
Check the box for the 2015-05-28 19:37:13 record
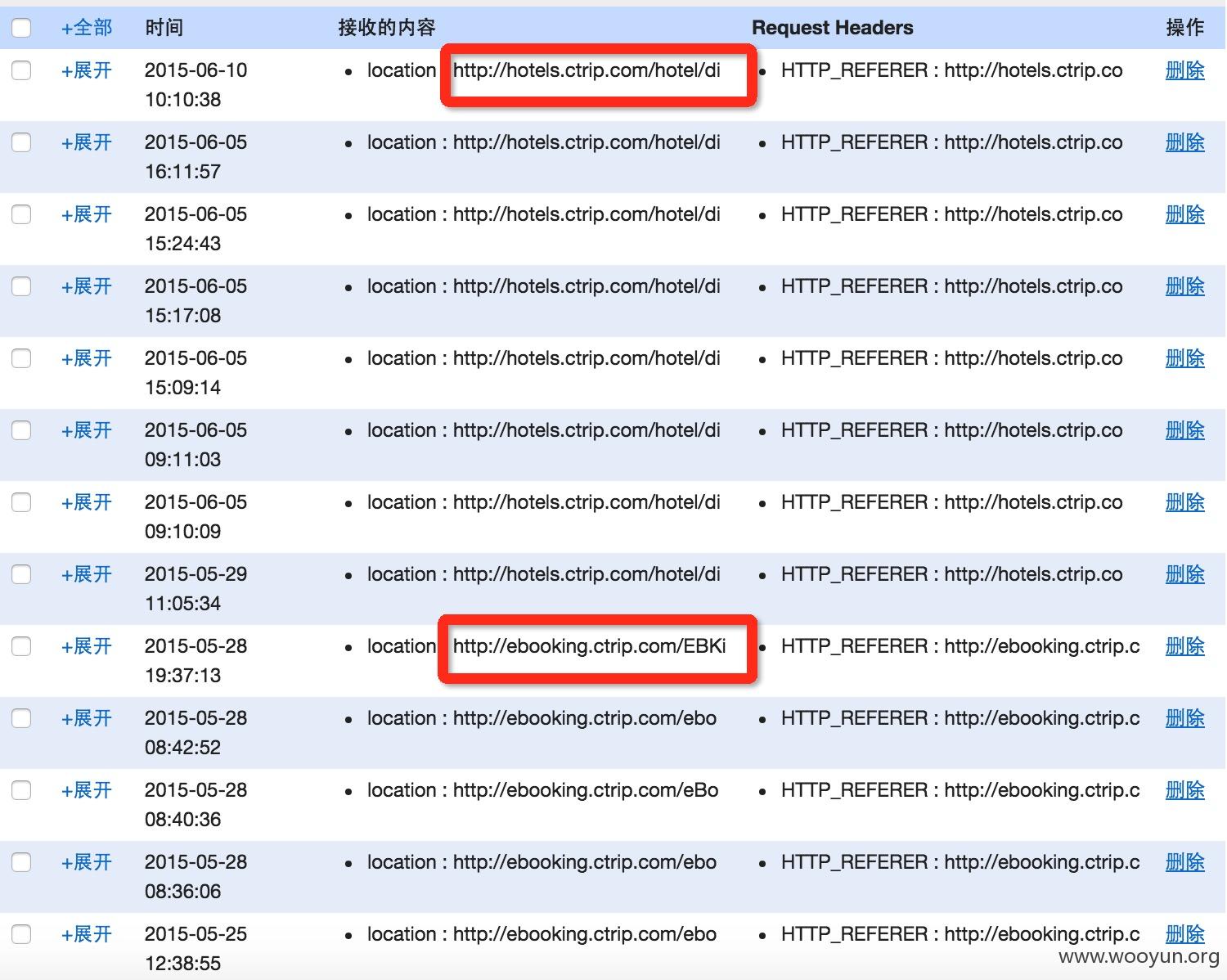21,646
